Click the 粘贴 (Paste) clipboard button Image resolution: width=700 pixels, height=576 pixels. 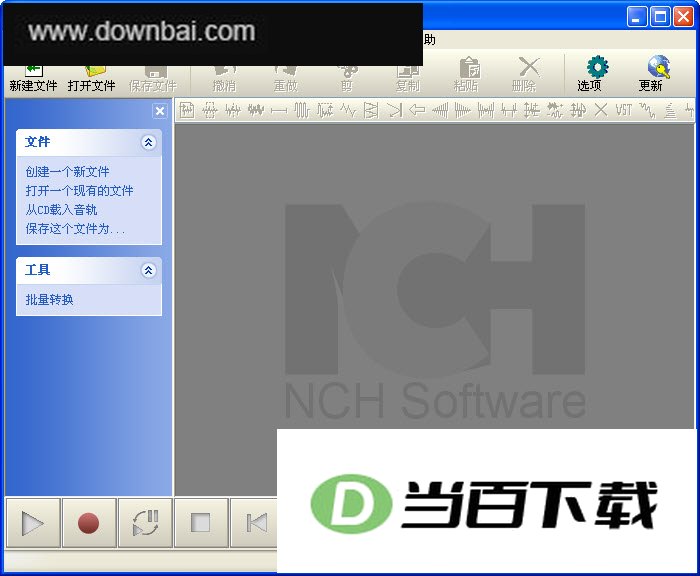coord(466,76)
